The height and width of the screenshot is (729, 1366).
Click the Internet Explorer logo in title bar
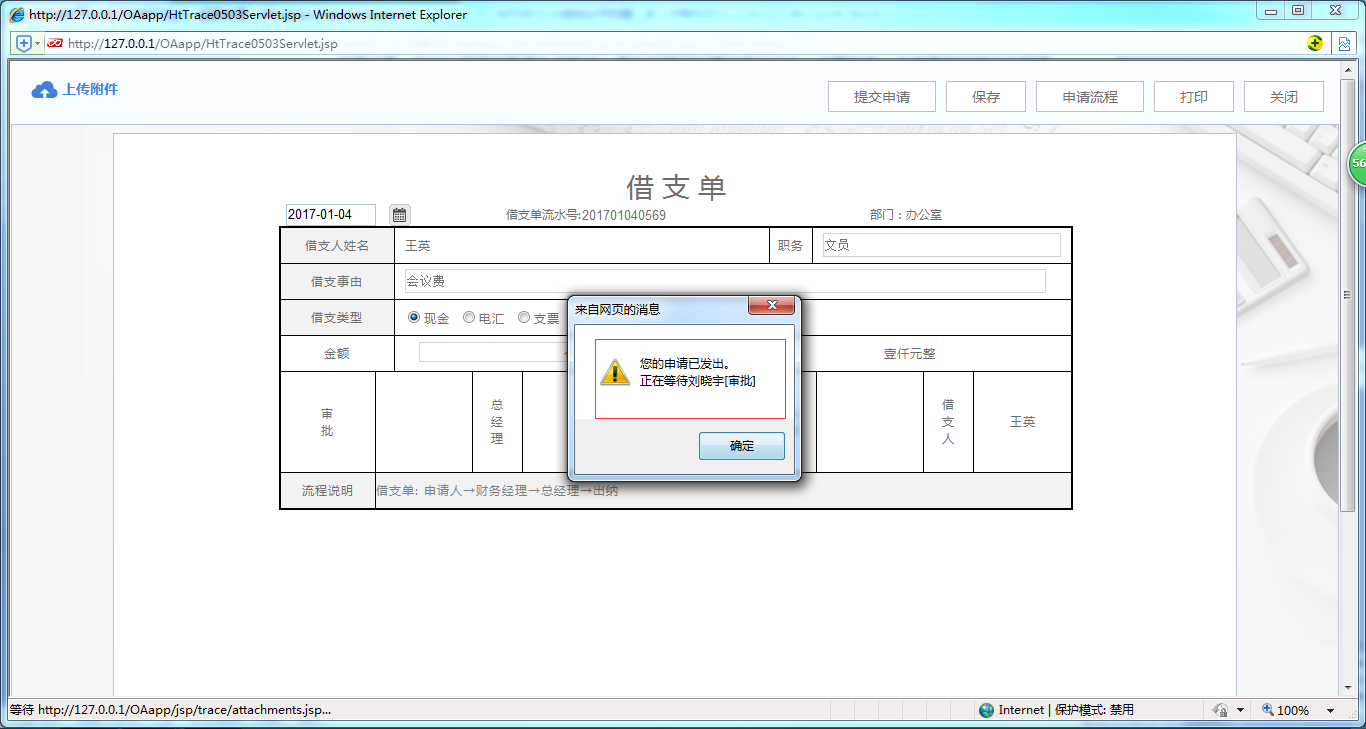[x=17, y=15]
